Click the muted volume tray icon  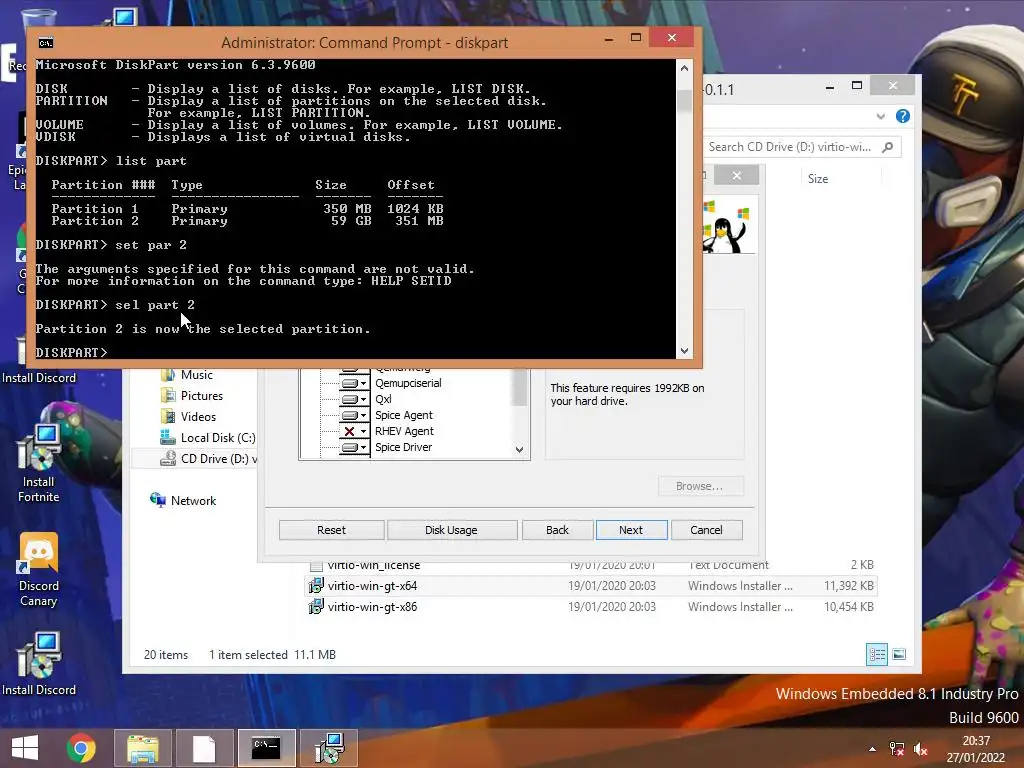click(921, 749)
